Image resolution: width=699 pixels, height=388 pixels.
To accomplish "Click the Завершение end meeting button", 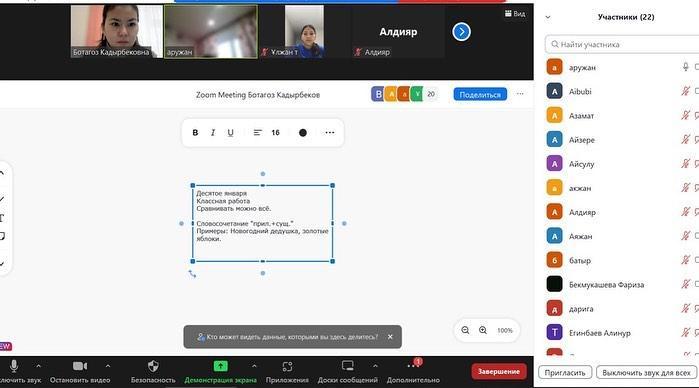I will 499,371.
